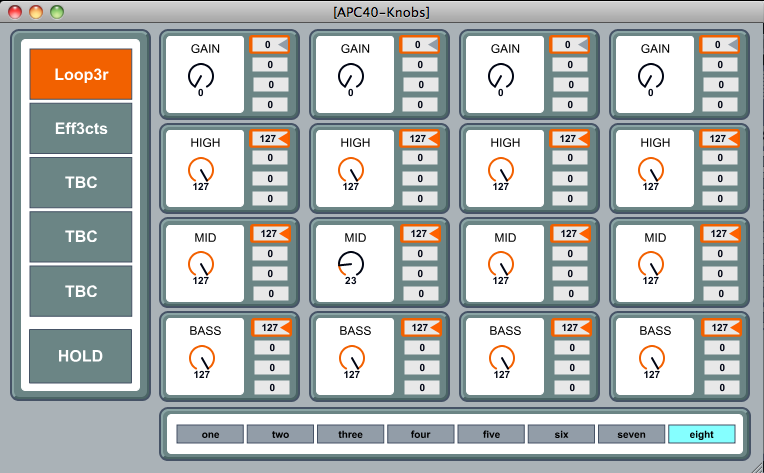
Task: Click the MID knob in the first column
Action: 201,265
